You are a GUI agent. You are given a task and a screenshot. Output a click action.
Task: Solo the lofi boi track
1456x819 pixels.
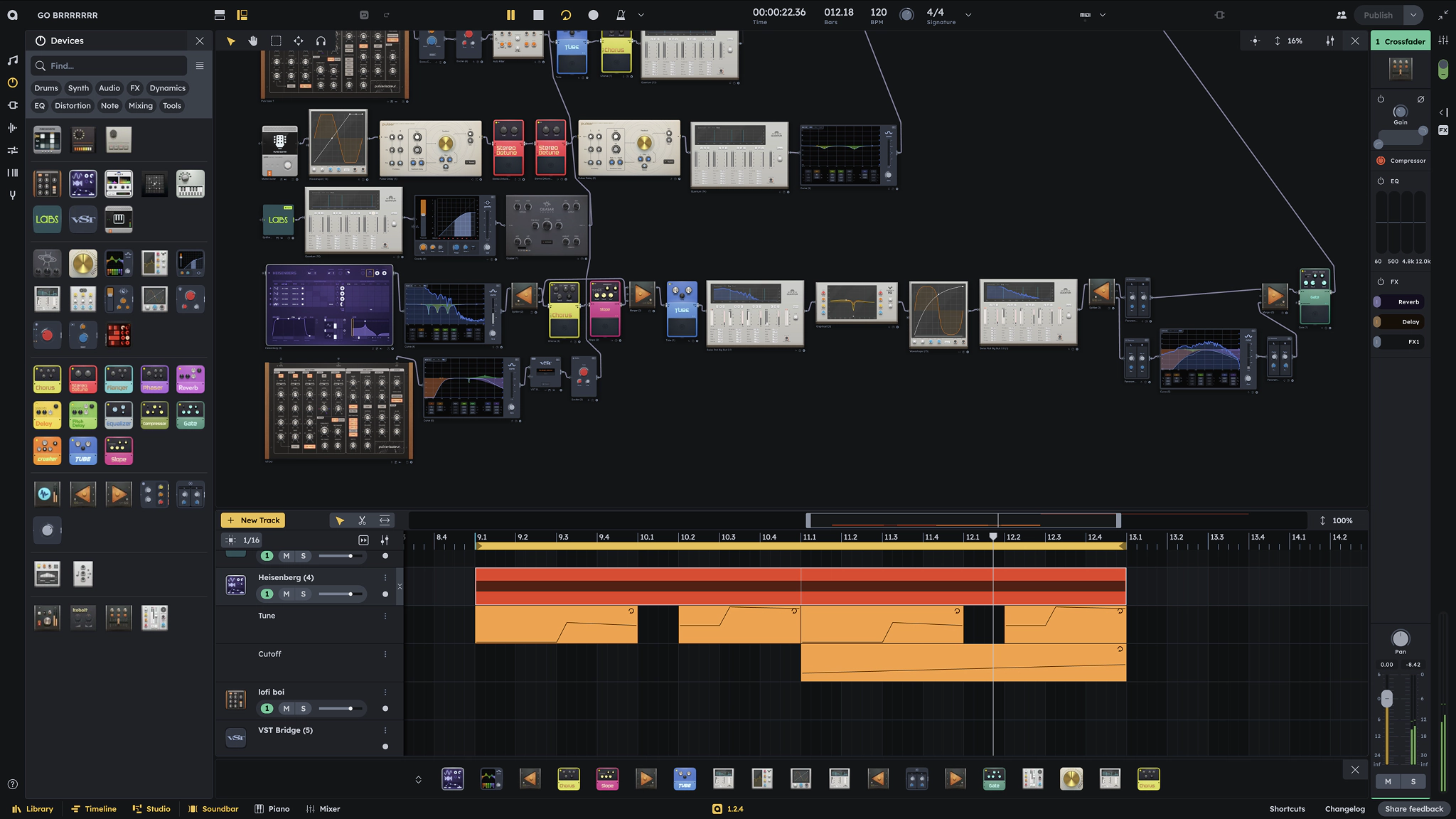click(x=304, y=709)
